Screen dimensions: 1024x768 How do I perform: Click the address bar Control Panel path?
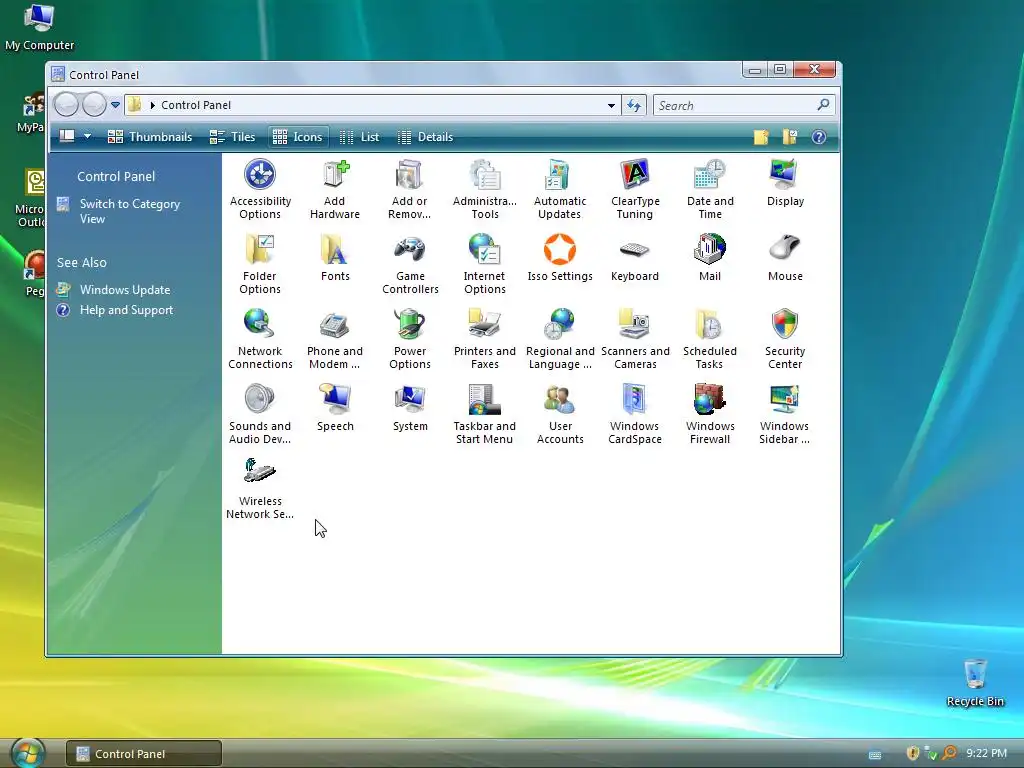coord(196,105)
